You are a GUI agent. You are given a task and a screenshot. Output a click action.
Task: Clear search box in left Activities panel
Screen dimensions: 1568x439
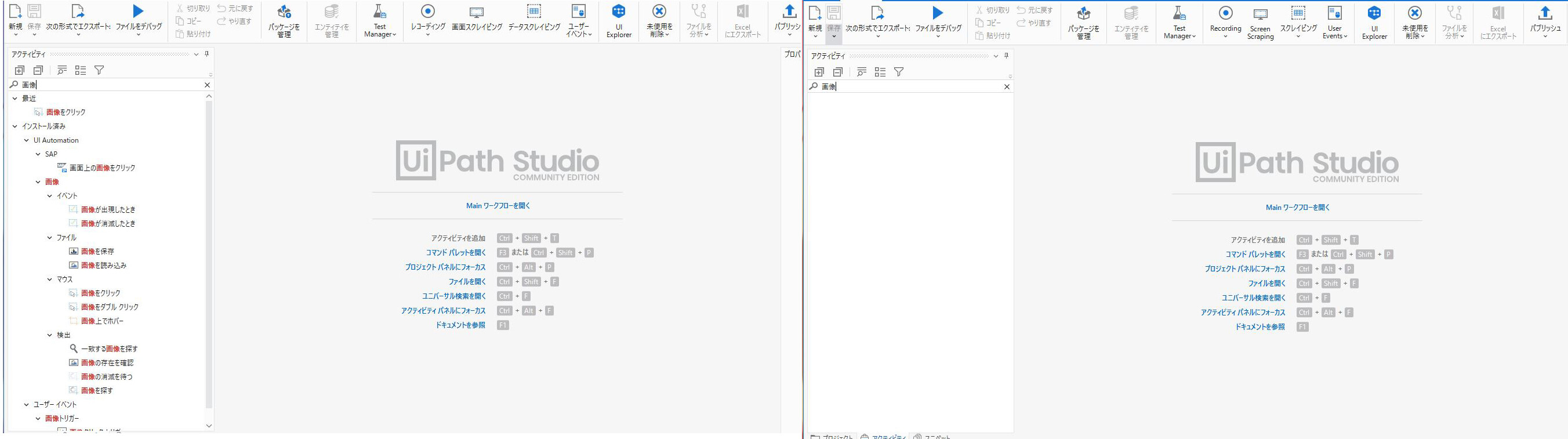click(207, 85)
